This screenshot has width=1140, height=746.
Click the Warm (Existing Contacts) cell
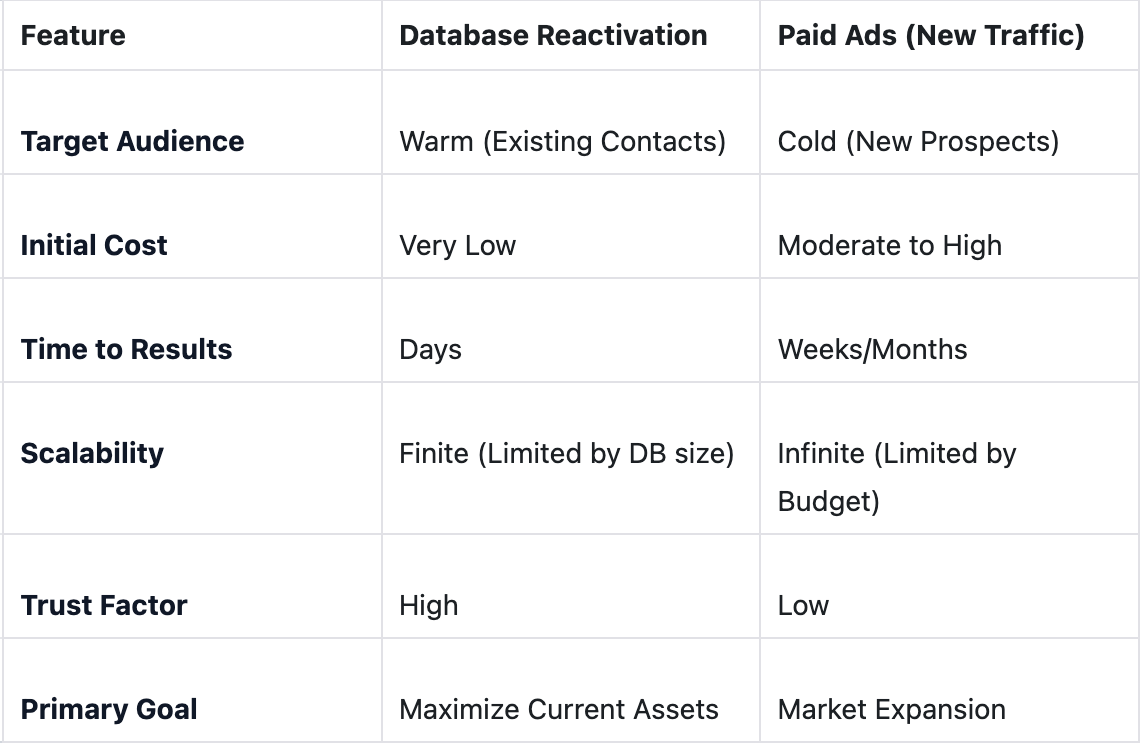pos(562,141)
